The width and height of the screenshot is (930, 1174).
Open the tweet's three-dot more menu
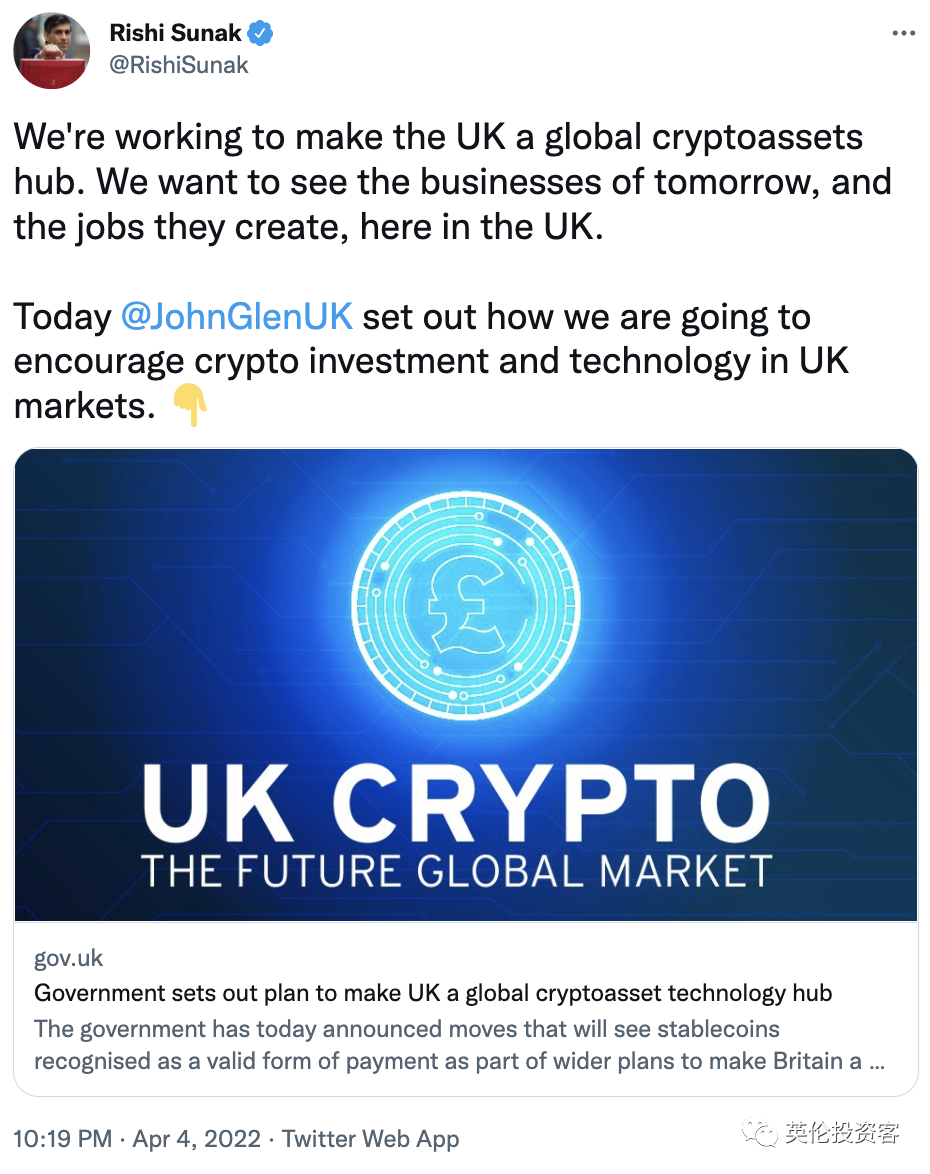coord(902,33)
